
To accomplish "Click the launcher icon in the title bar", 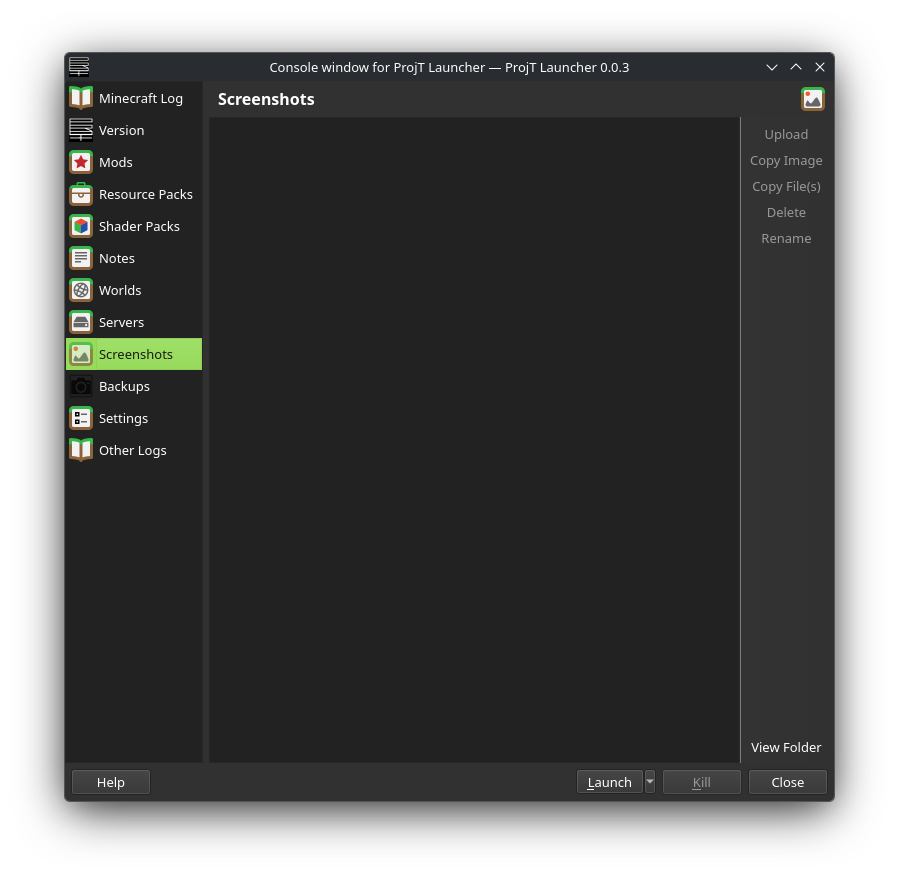I will coord(79,66).
